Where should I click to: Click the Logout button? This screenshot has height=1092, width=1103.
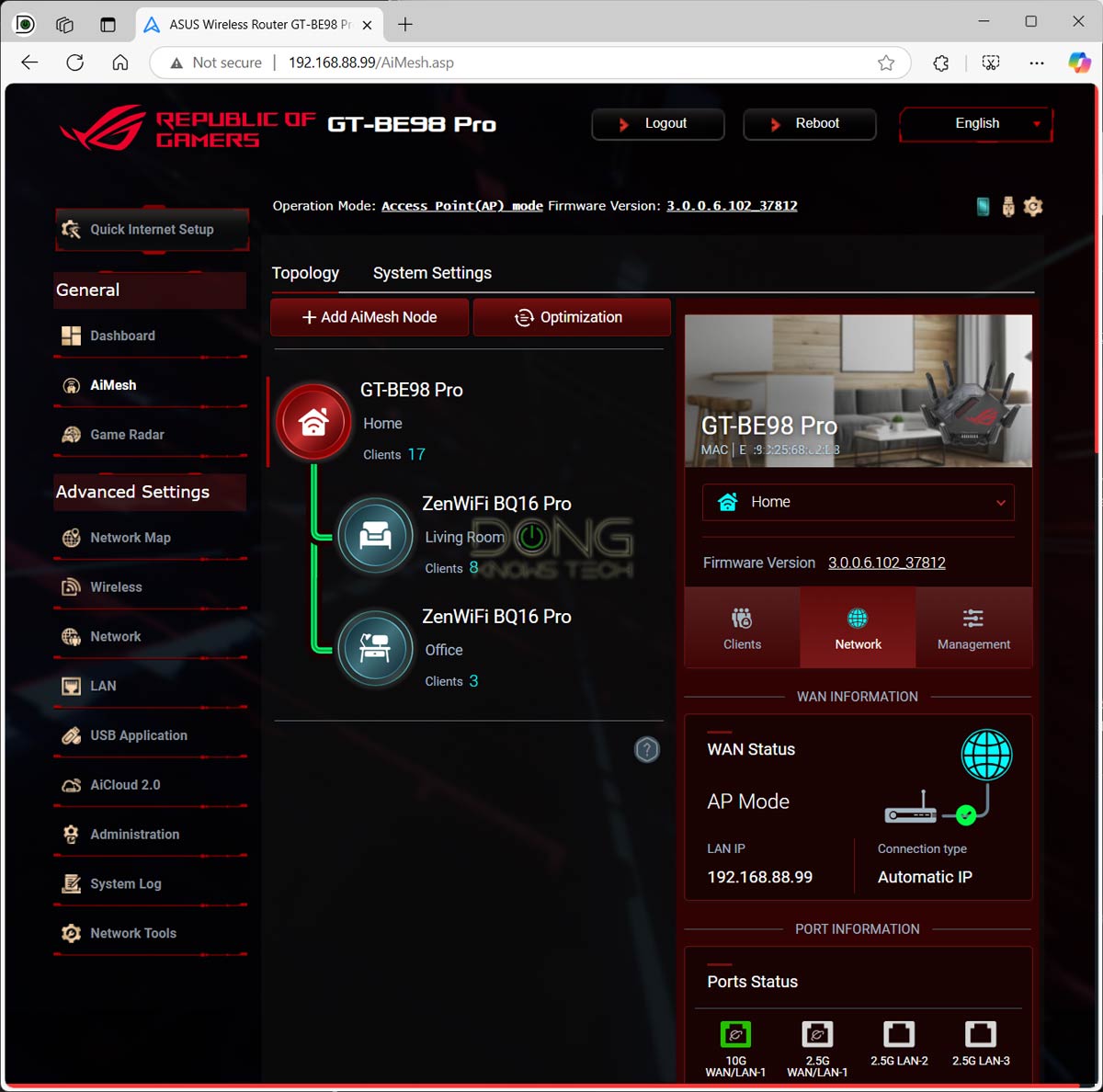(x=658, y=124)
